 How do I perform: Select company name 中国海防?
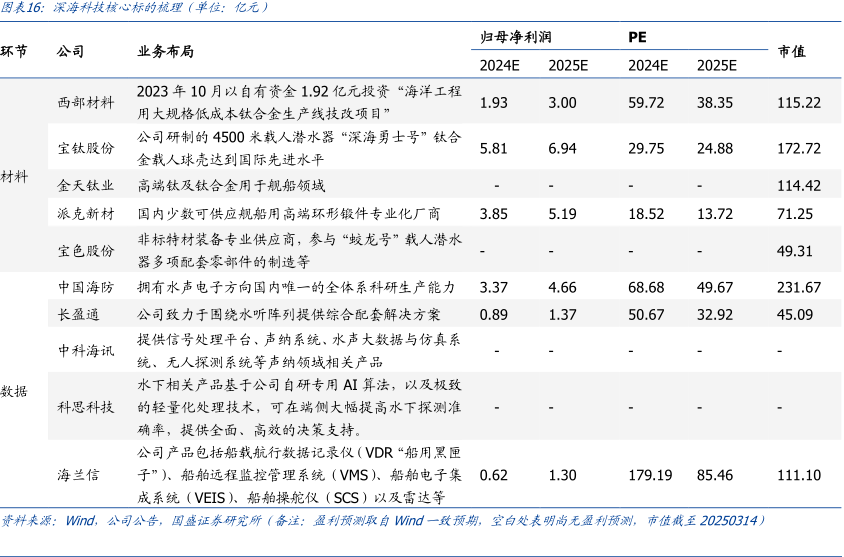tap(86, 287)
